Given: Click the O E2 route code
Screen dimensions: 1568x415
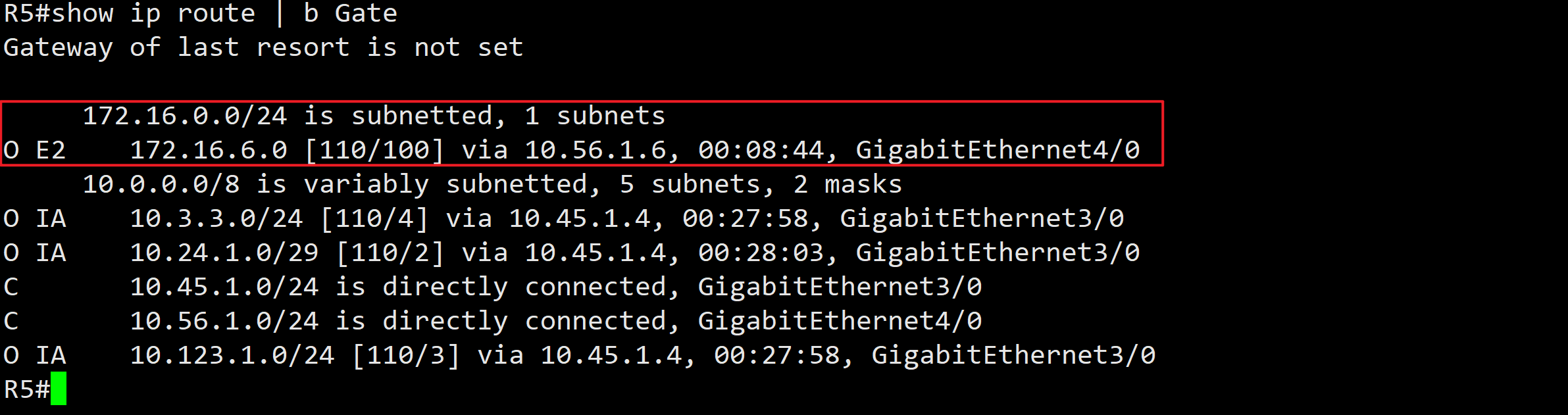Looking at the screenshot, I should click(35, 151).
